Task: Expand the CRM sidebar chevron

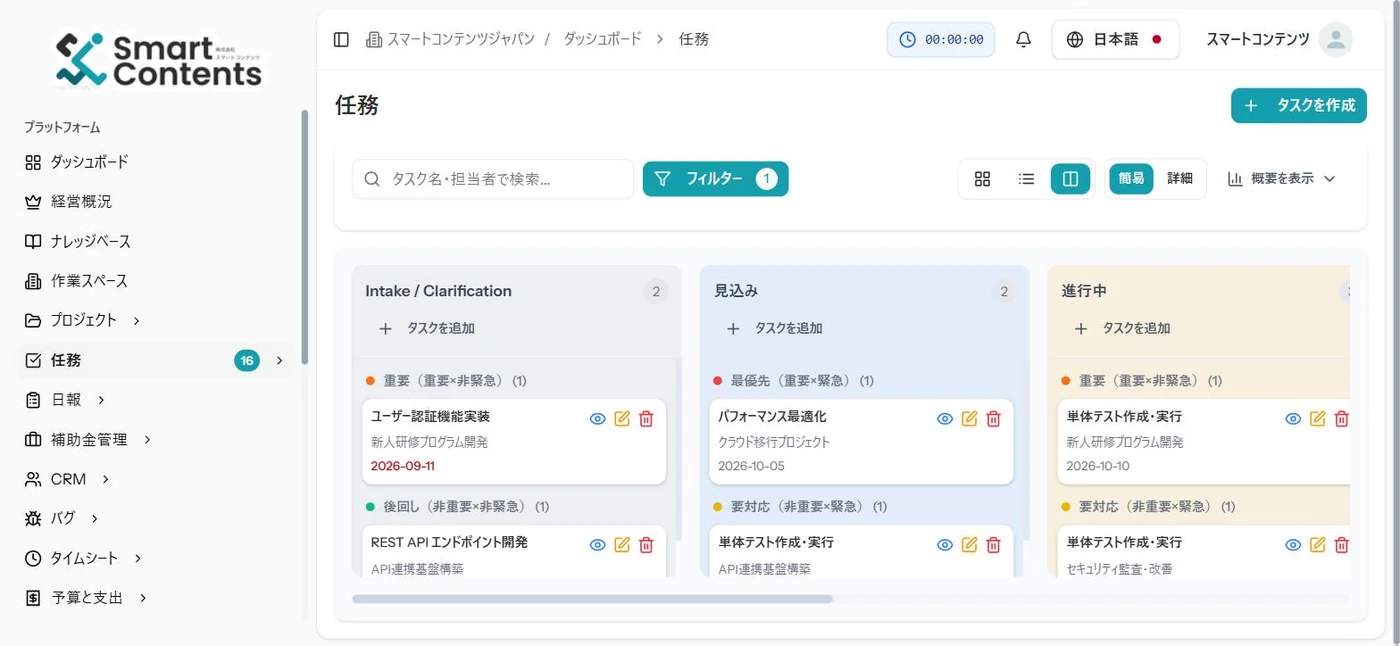Action: 106,479
